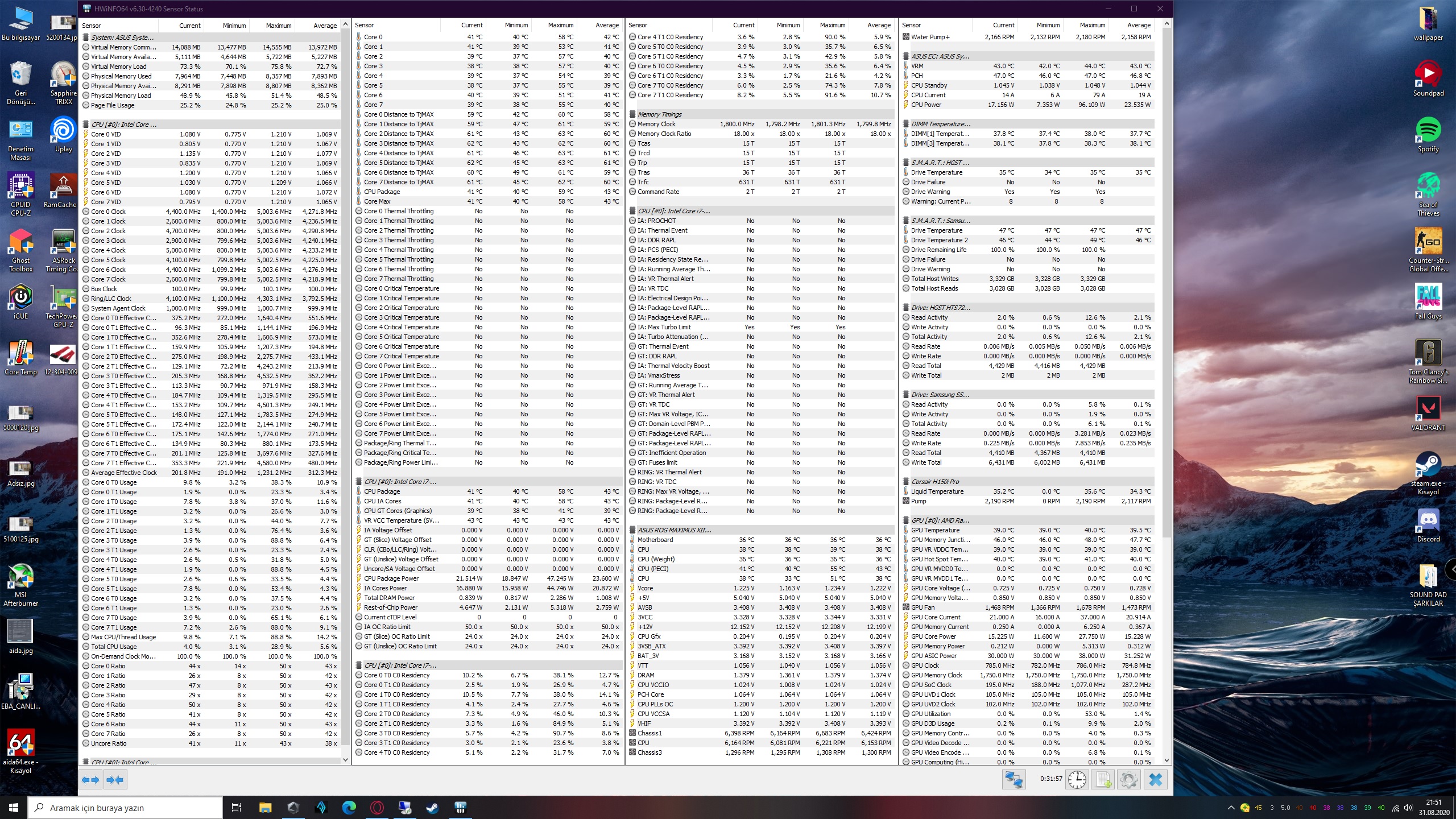Open Soundpad desktop icon
The width and height of the screenshot is (1456, 819).
coord(1428,78)
